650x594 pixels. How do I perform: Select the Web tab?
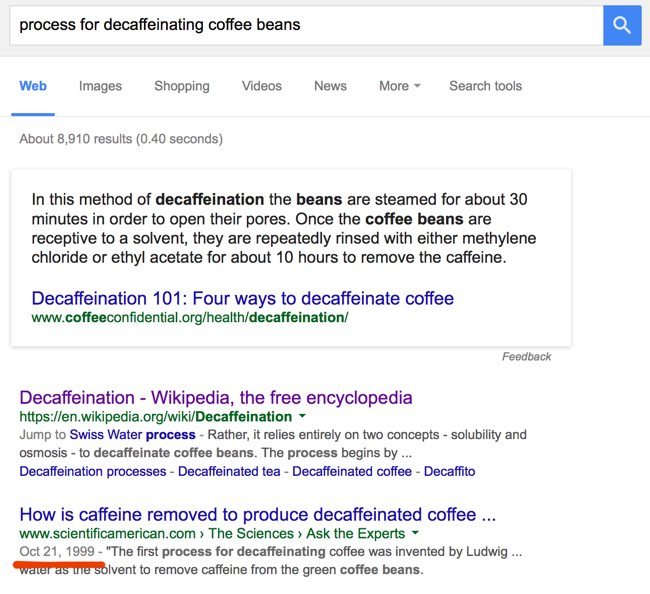pyautogui.click(x=33, y=86)
